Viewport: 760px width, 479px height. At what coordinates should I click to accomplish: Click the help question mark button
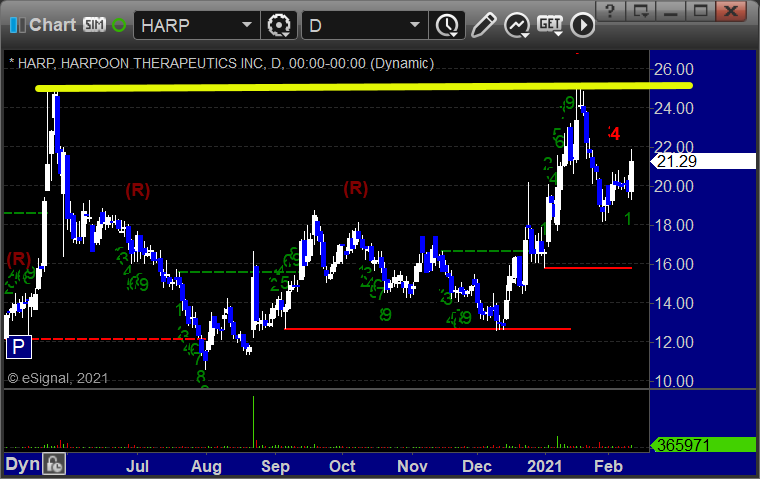(x=610, y=11)
